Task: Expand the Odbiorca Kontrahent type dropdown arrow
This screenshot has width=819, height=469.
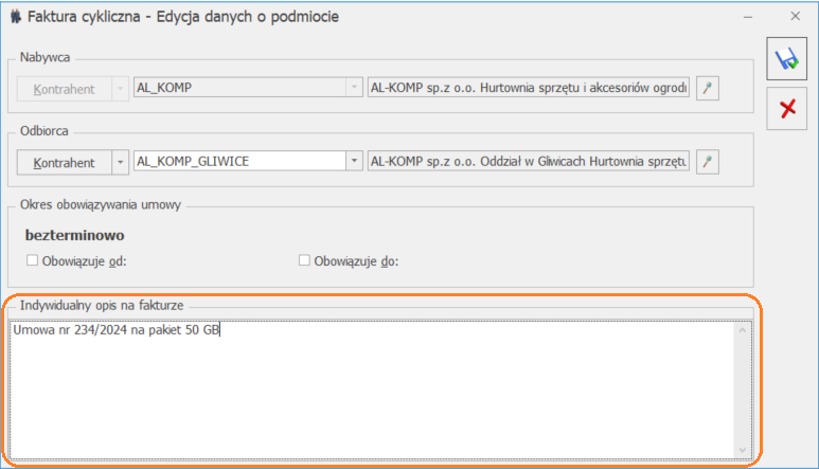Action: (x=120, y=162)
